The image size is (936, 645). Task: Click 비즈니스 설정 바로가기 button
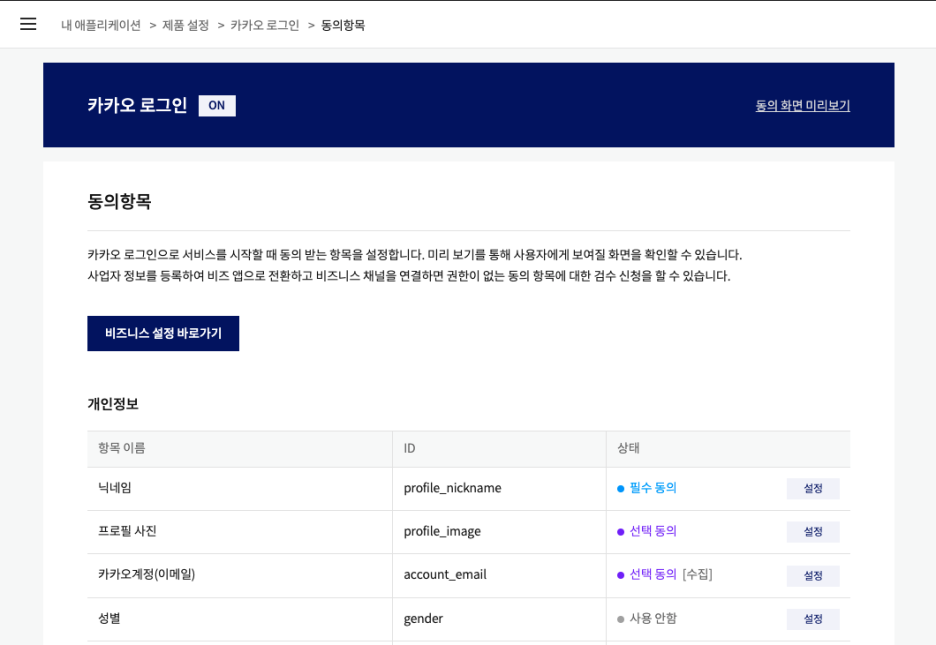163,334
